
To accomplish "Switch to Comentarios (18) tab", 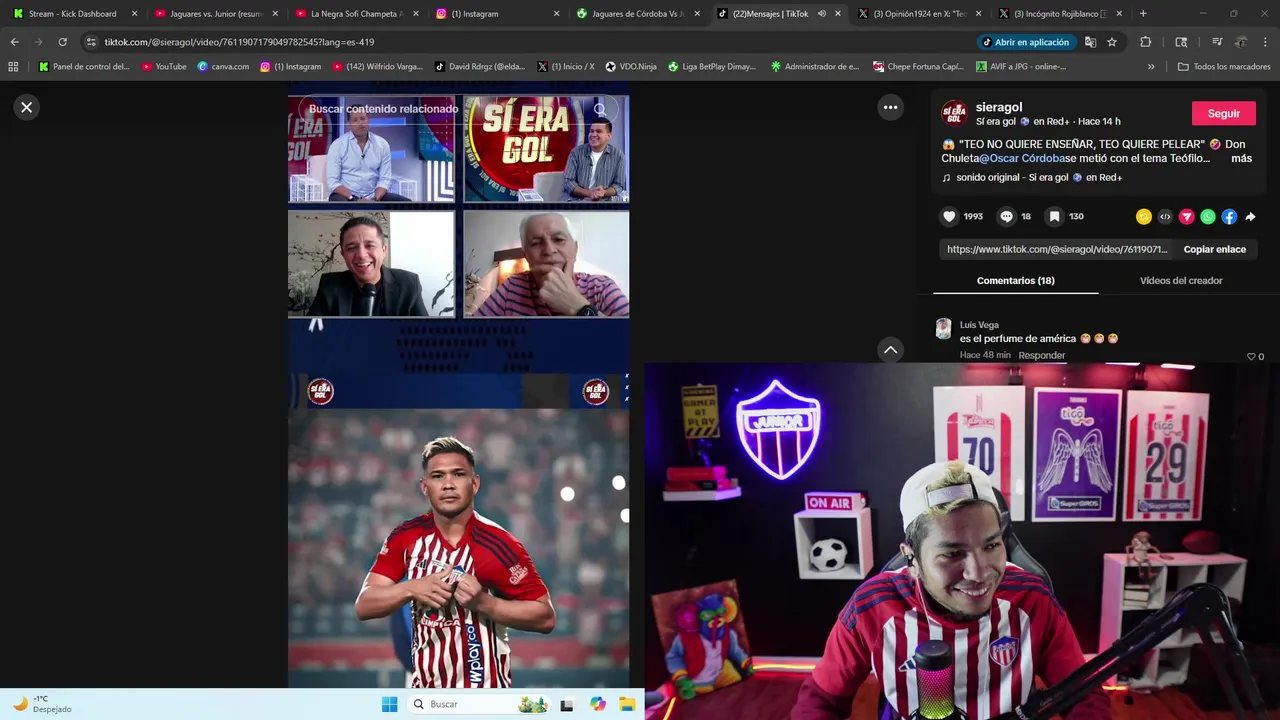I will 1015,281.
